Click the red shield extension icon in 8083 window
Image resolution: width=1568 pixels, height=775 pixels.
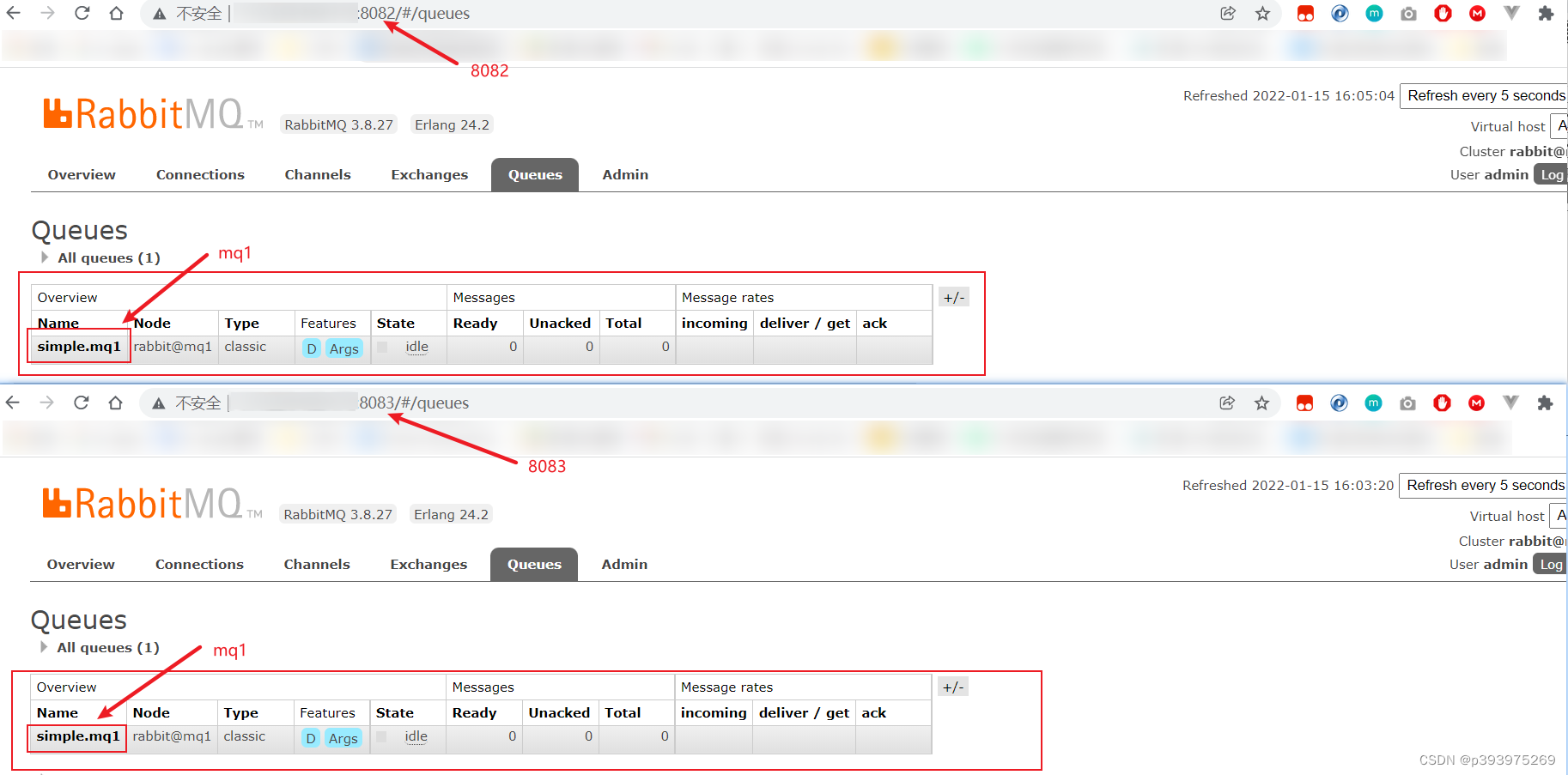coord(1442,403)
